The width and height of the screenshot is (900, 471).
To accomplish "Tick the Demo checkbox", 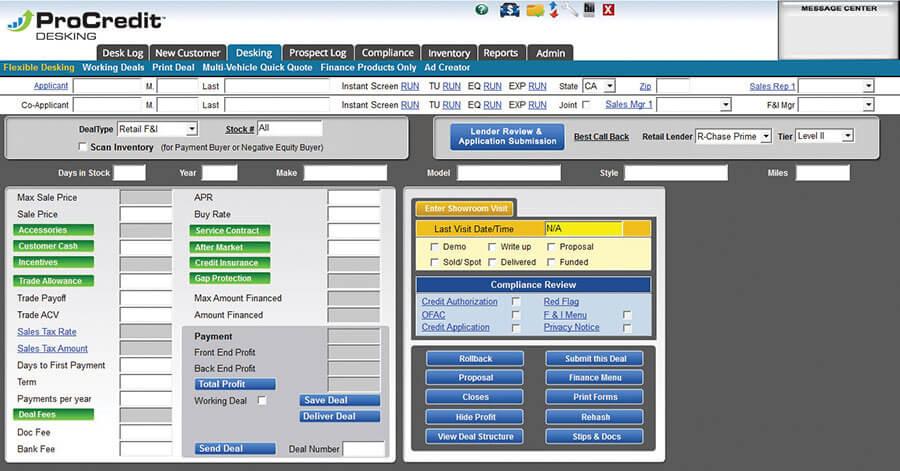I will [x=435, y=247].
